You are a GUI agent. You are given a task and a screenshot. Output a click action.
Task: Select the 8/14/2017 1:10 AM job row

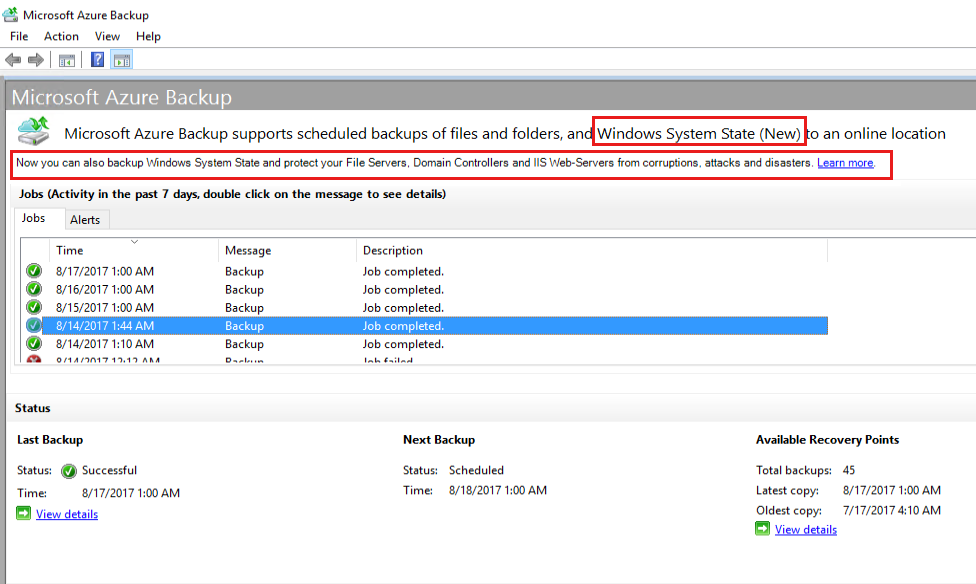(426, 343)
